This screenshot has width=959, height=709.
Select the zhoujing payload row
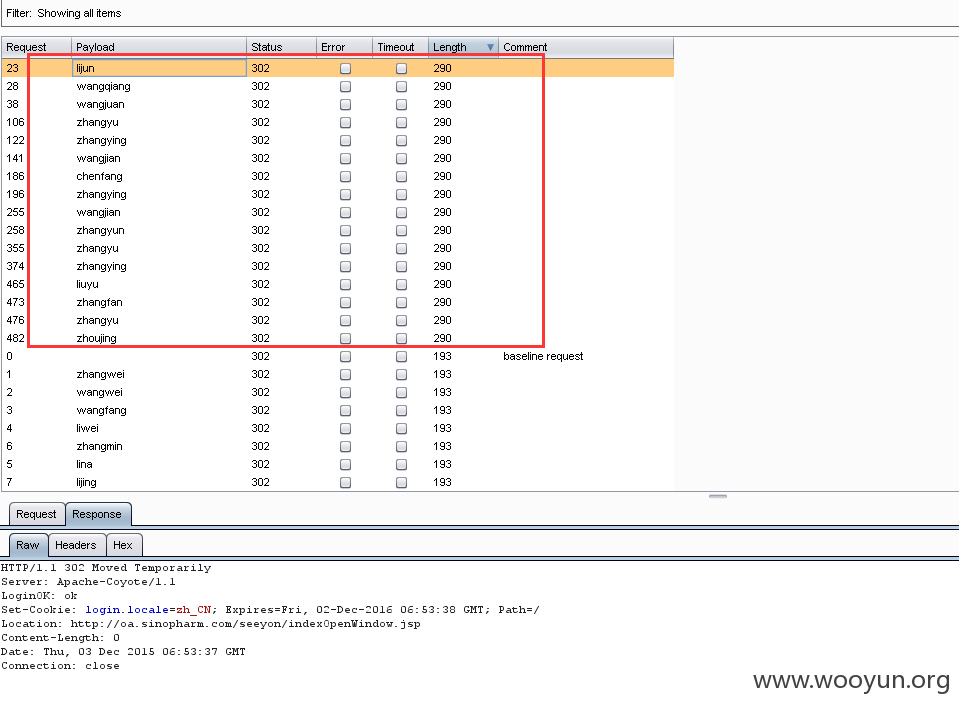pos(338,338)
